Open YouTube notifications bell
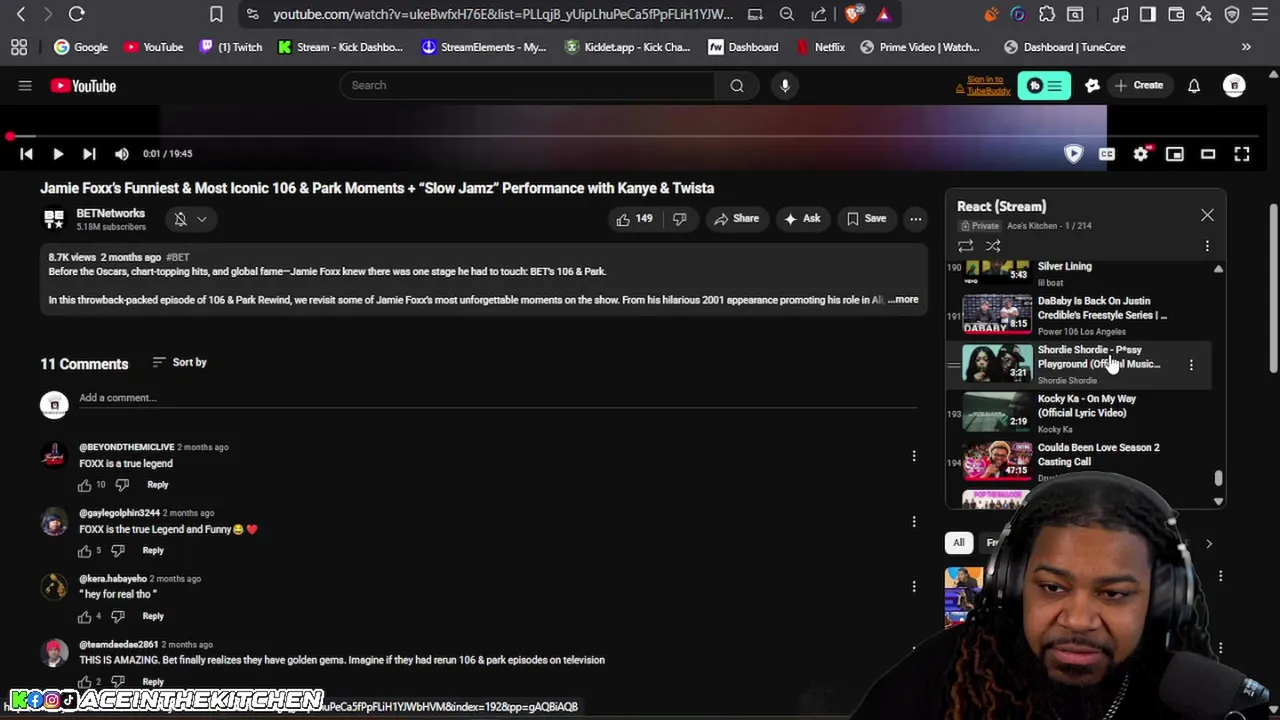The width and height of the screenshot is (1280, 720). [1194, 86]
